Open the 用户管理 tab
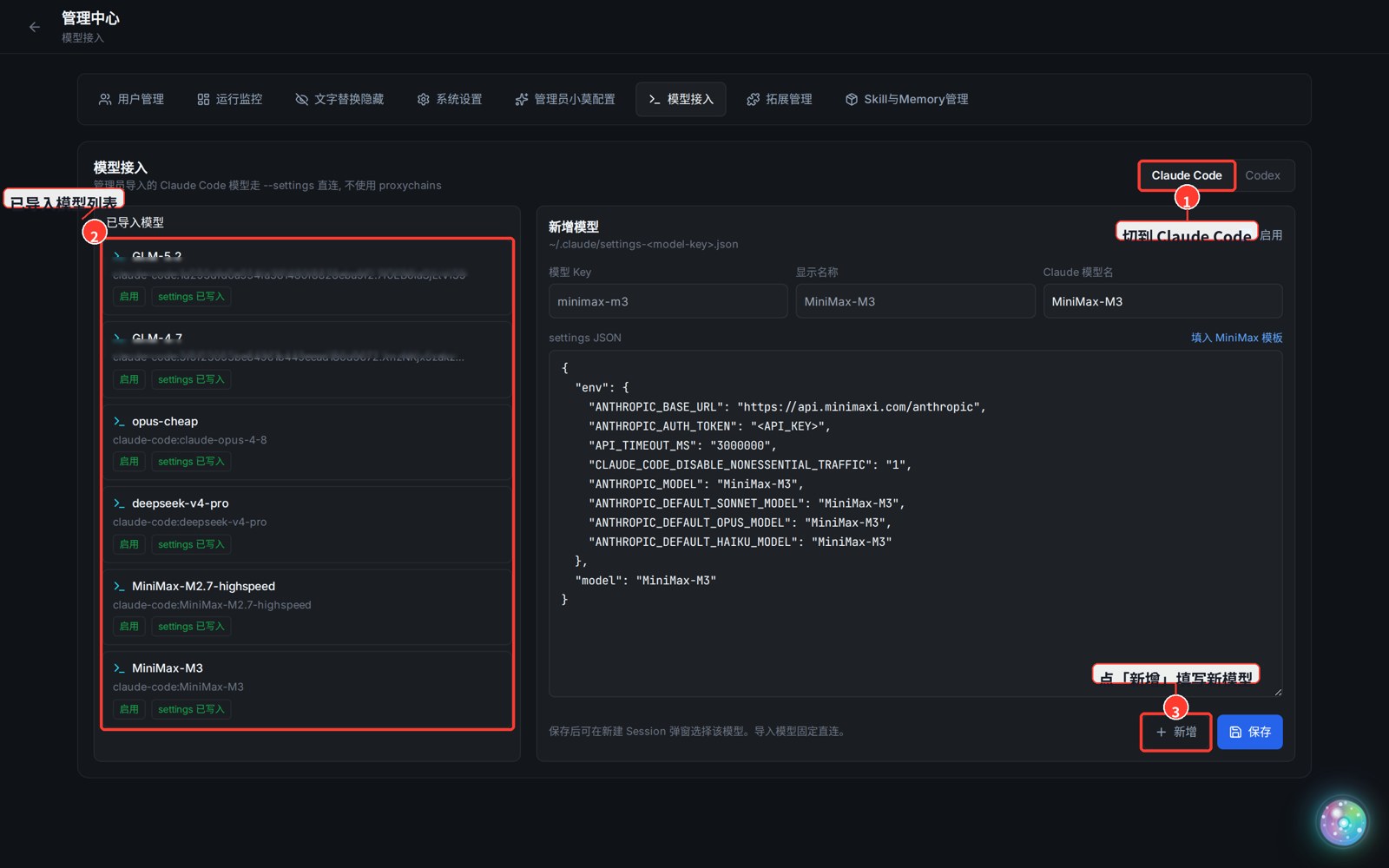Viewport: 1389px width, 868px height. coord(131,99)
